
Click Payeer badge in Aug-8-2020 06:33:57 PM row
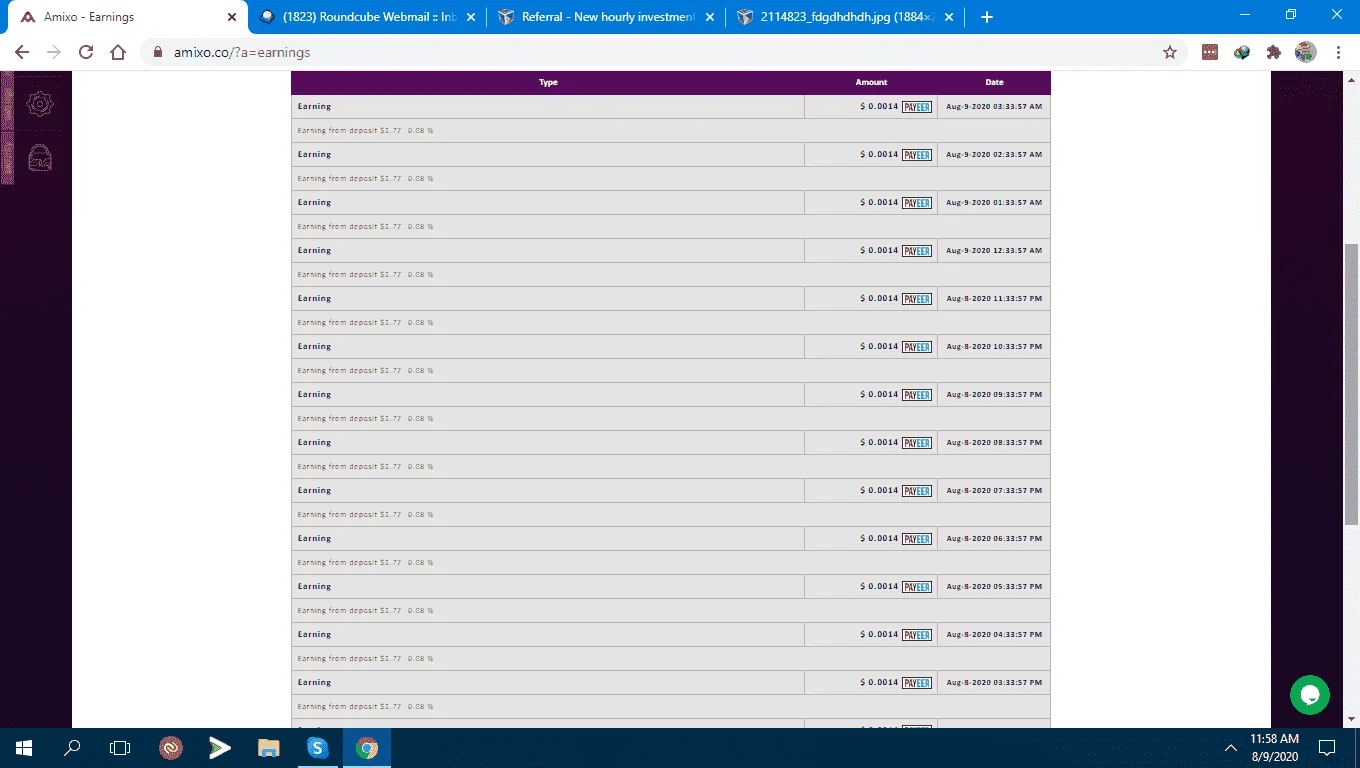[x=917, y=539]
